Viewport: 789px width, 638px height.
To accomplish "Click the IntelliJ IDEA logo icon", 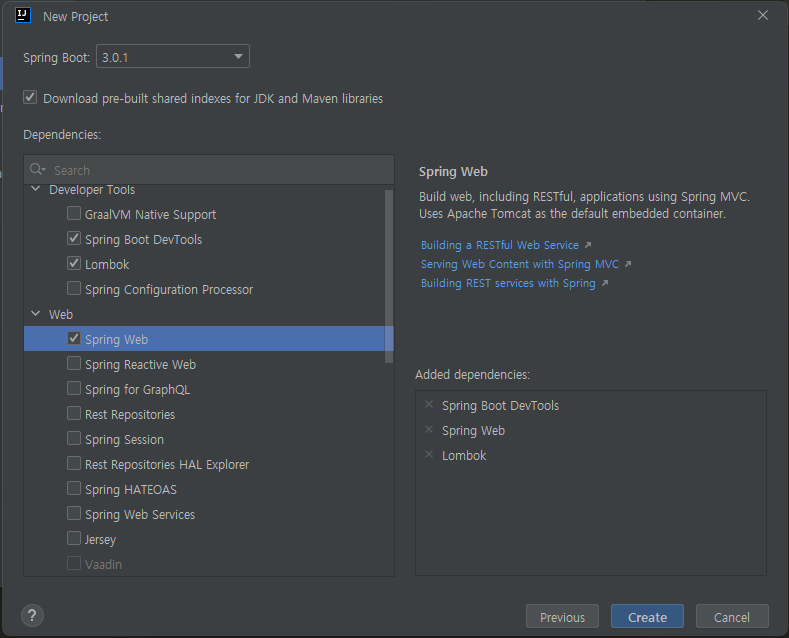I will tap(23, 16).
